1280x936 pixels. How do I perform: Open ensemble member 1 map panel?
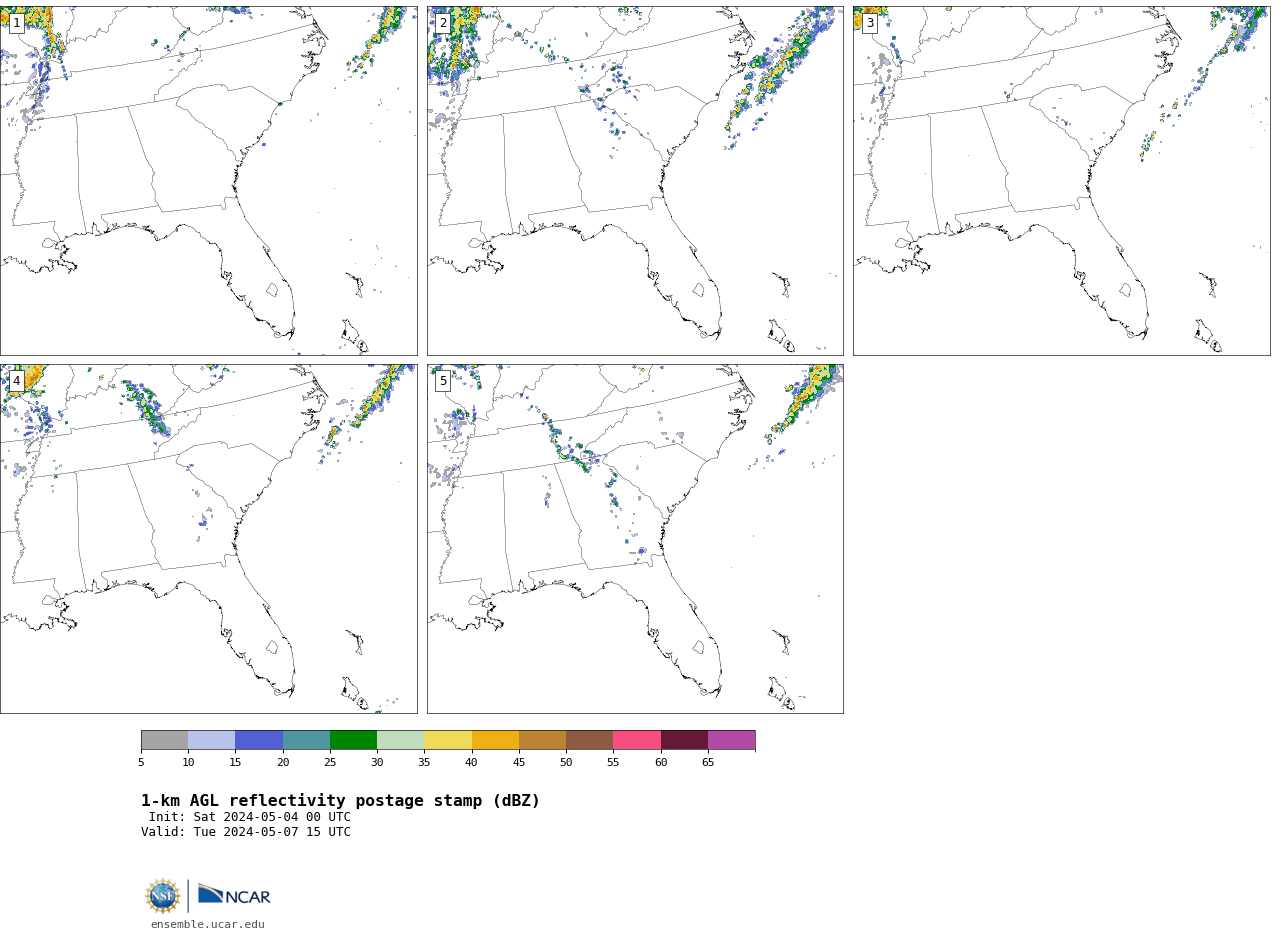(x=209, y=181)
